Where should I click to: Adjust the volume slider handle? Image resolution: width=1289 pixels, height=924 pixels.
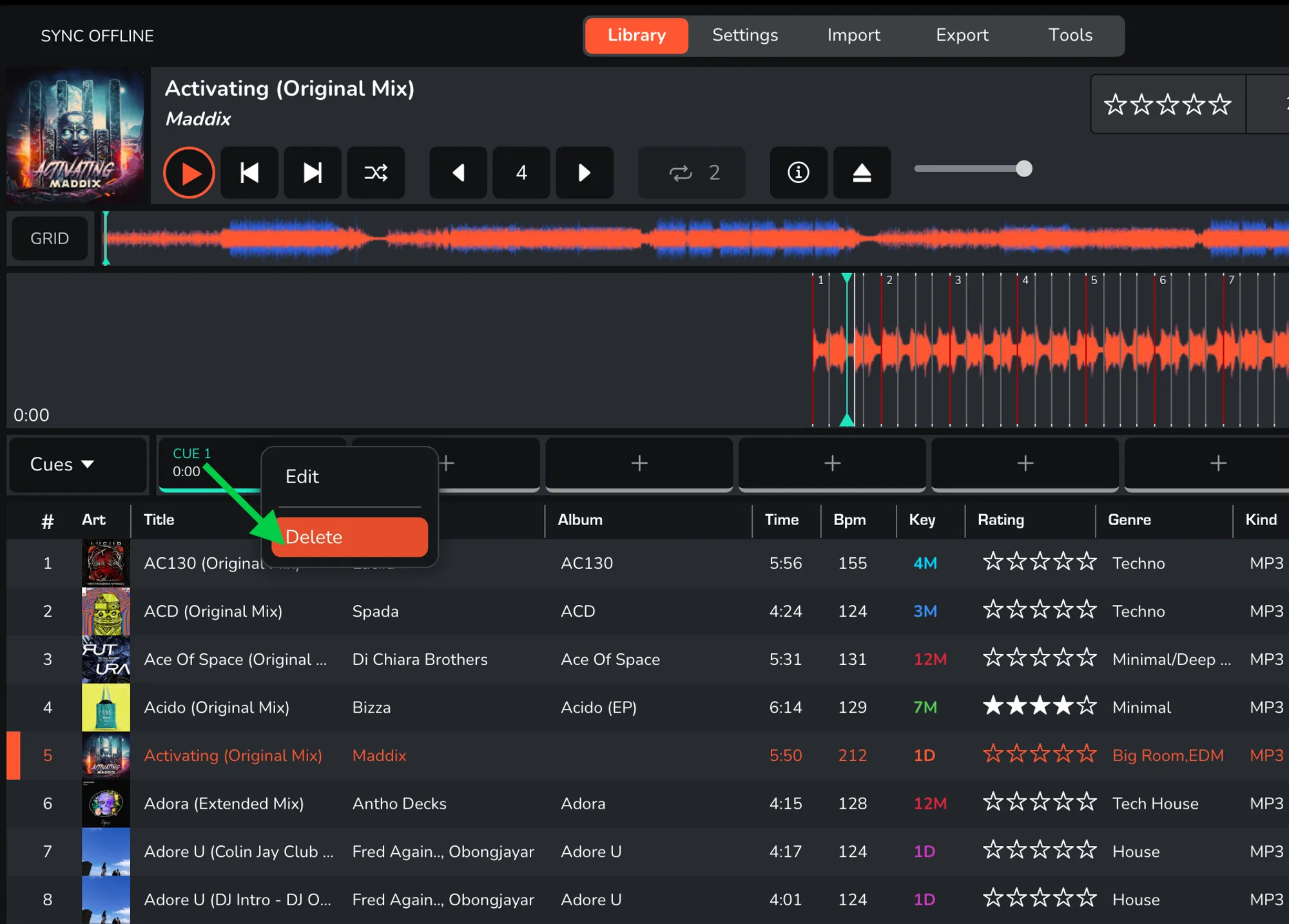[x=1023, y=169]
